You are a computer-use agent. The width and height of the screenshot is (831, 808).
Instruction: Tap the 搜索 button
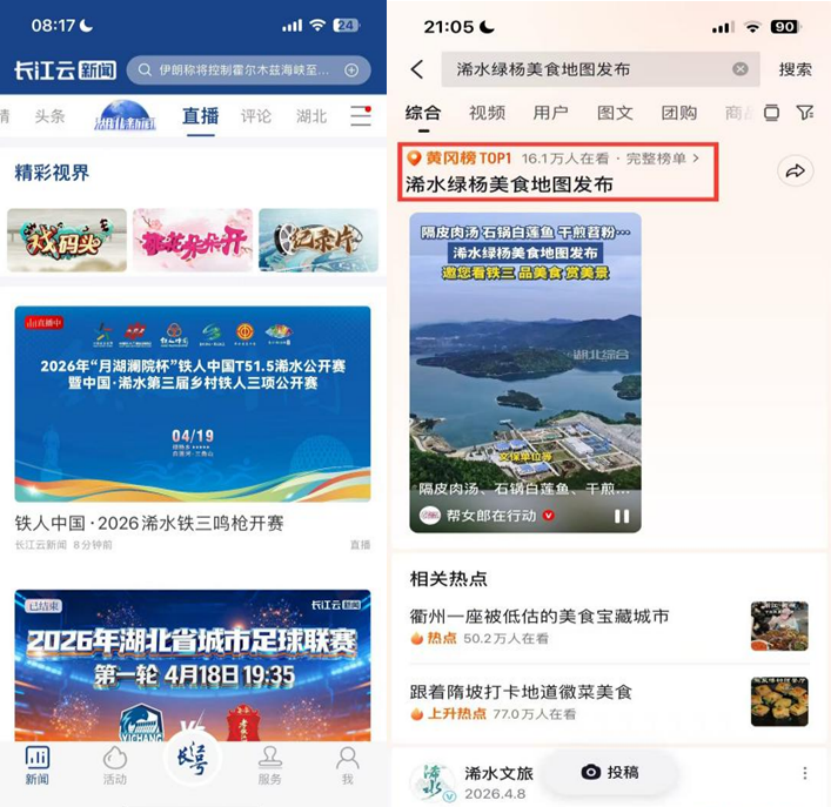click(x=795, y=69)
